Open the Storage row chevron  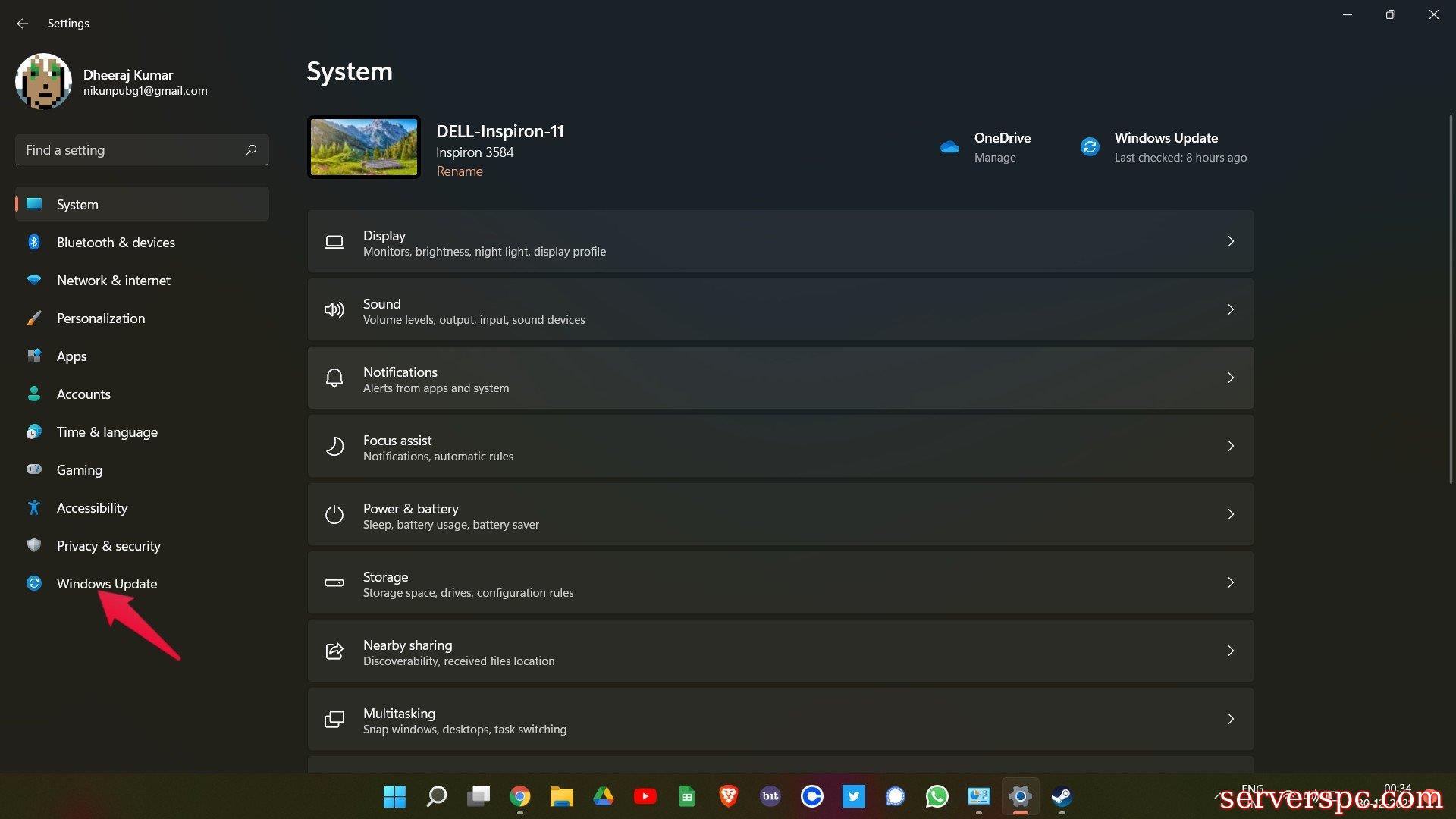point(1230,582)
